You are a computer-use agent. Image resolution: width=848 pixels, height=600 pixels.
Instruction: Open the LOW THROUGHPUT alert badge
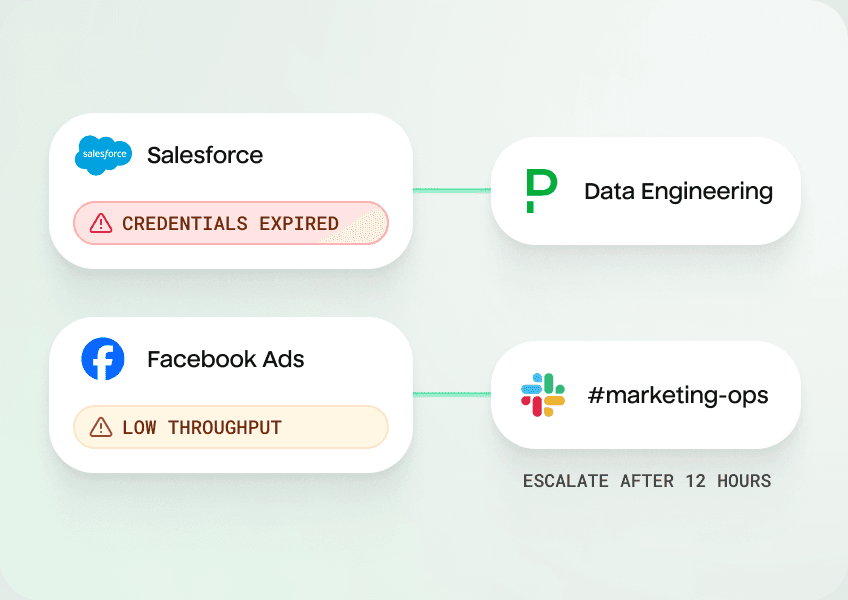tap(230, 428)
